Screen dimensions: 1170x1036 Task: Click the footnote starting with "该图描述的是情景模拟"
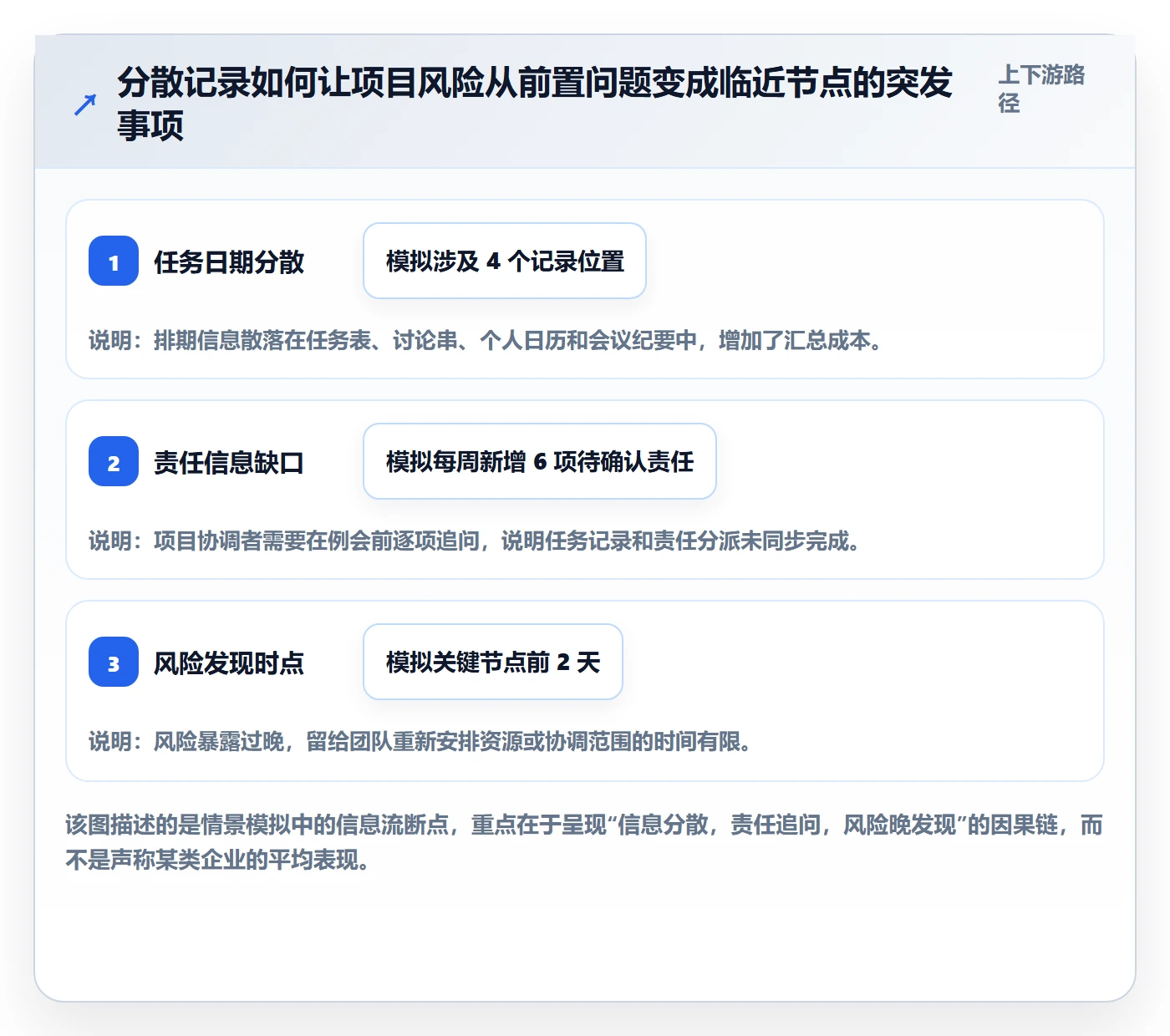(x=584, y=842)
